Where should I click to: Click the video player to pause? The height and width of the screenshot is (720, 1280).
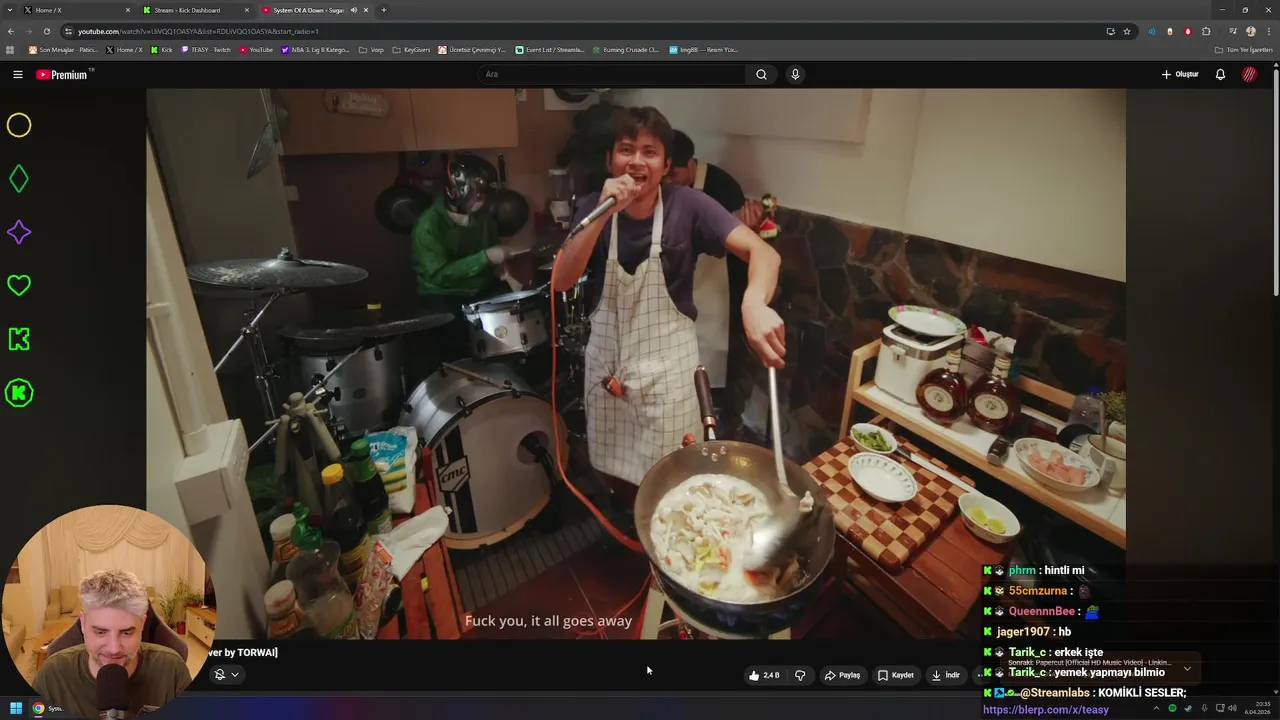point(635,364)
